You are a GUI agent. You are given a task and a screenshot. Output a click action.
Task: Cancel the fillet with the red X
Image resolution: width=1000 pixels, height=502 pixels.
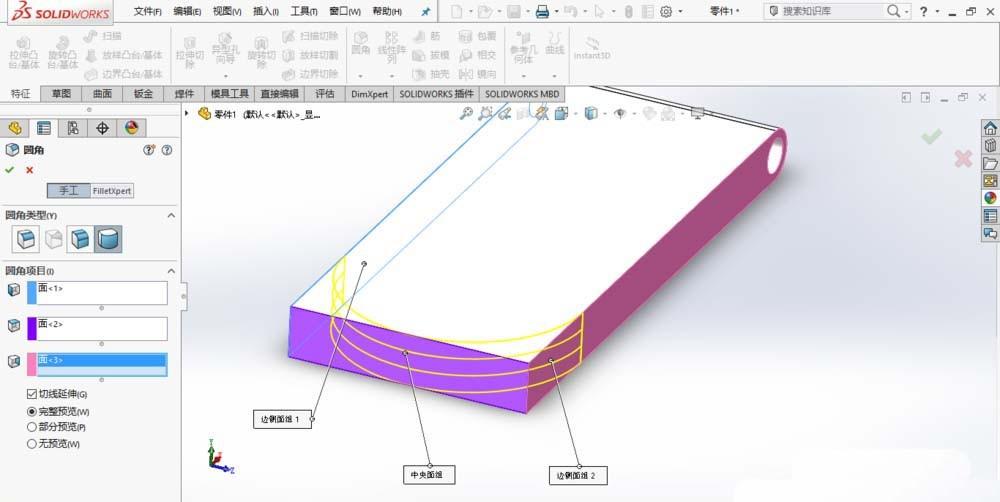point(29,170)
